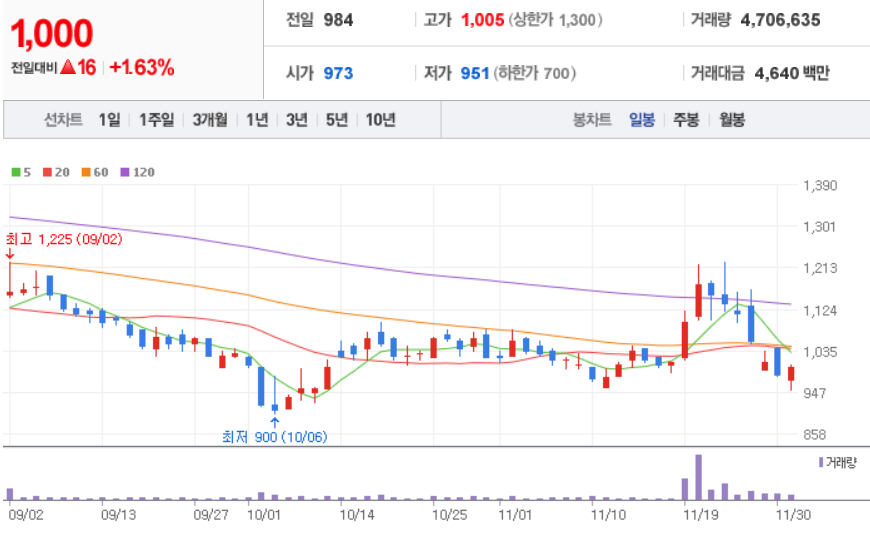Click the 1,213 y-axis price label
870x545 pixels.
pyautogui.click(x=820, y=268)
